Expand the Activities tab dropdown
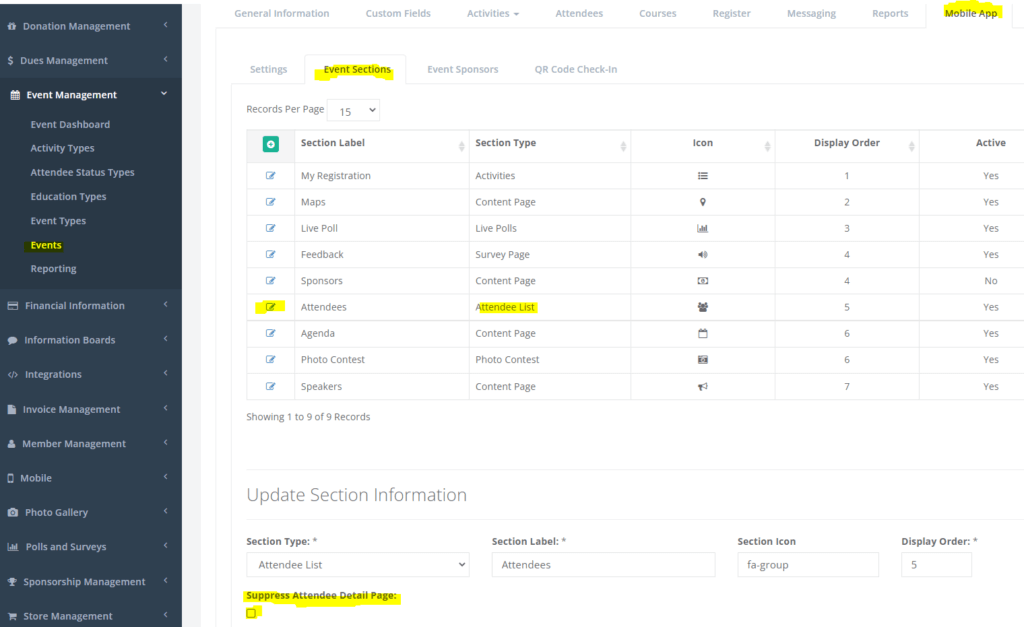The width and height of the screenshot is (1024, 627). (x=493, y=14)
